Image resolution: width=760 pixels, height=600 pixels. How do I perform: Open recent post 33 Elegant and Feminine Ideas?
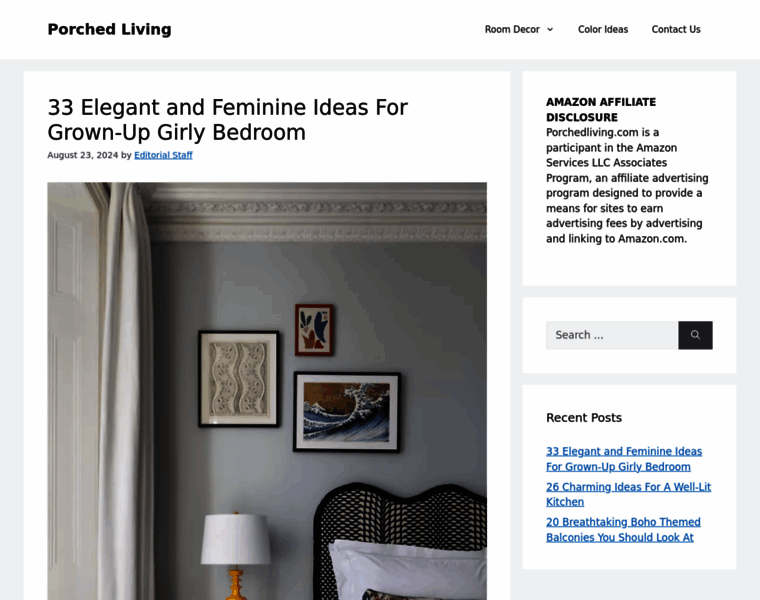click(624, 459)
